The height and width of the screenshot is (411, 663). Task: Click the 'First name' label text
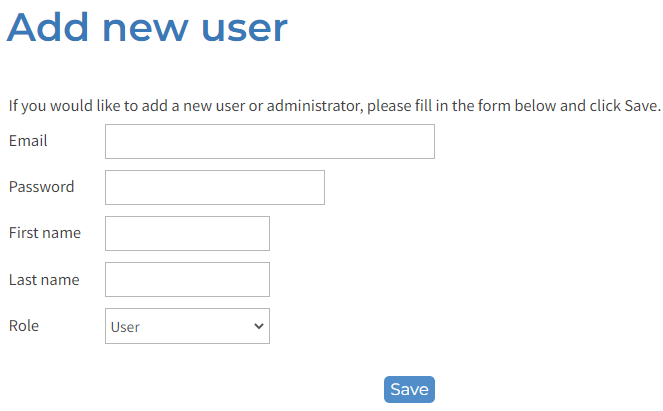pyautogui.click(x=45, y=233)
